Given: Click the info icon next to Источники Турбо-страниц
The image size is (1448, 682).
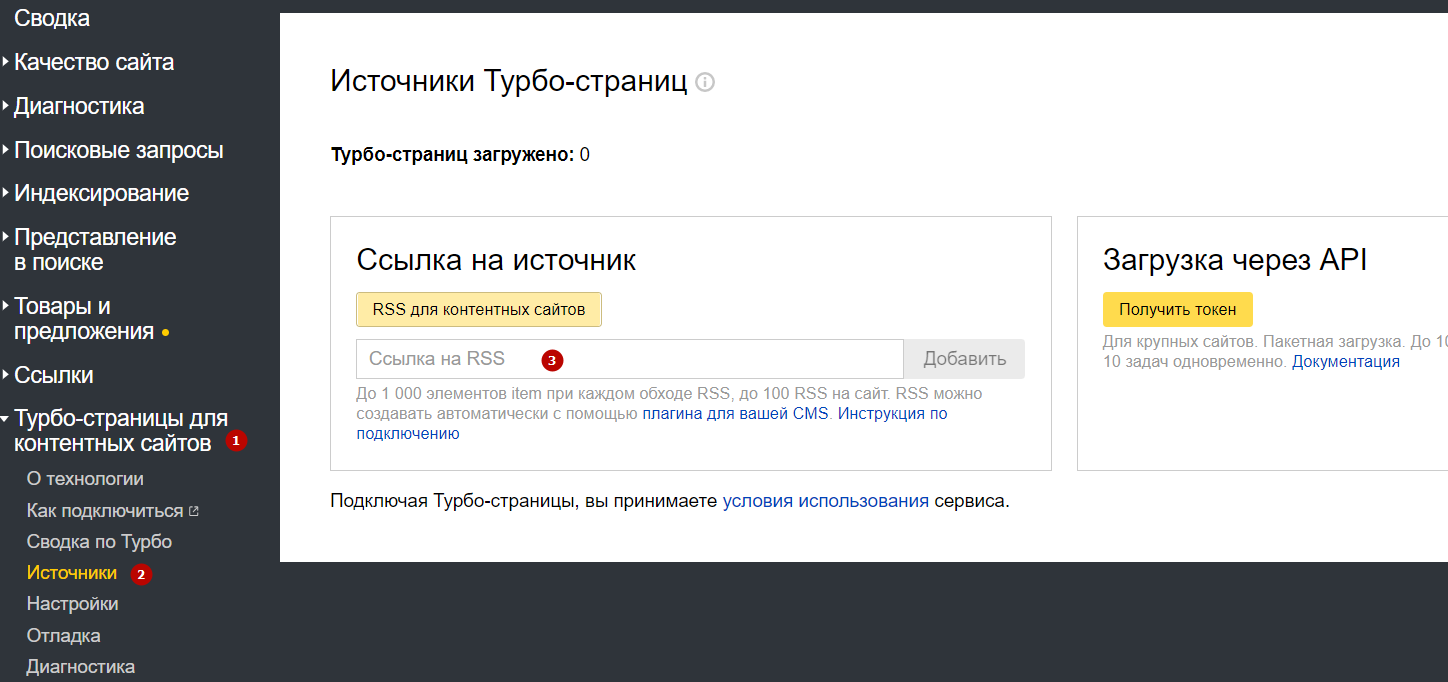Looking at the screenshot, I should (x=705, y=83).
